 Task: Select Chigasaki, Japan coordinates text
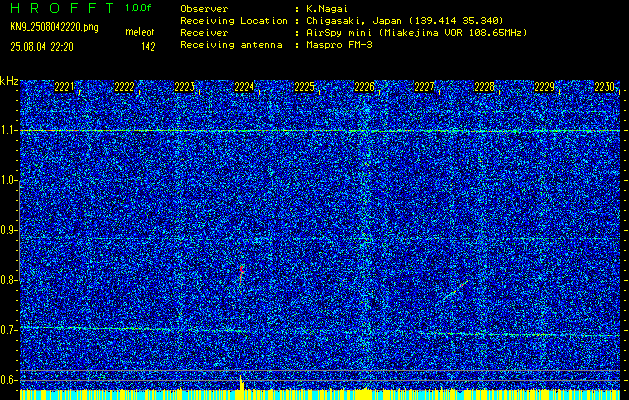tap(404, 20)
